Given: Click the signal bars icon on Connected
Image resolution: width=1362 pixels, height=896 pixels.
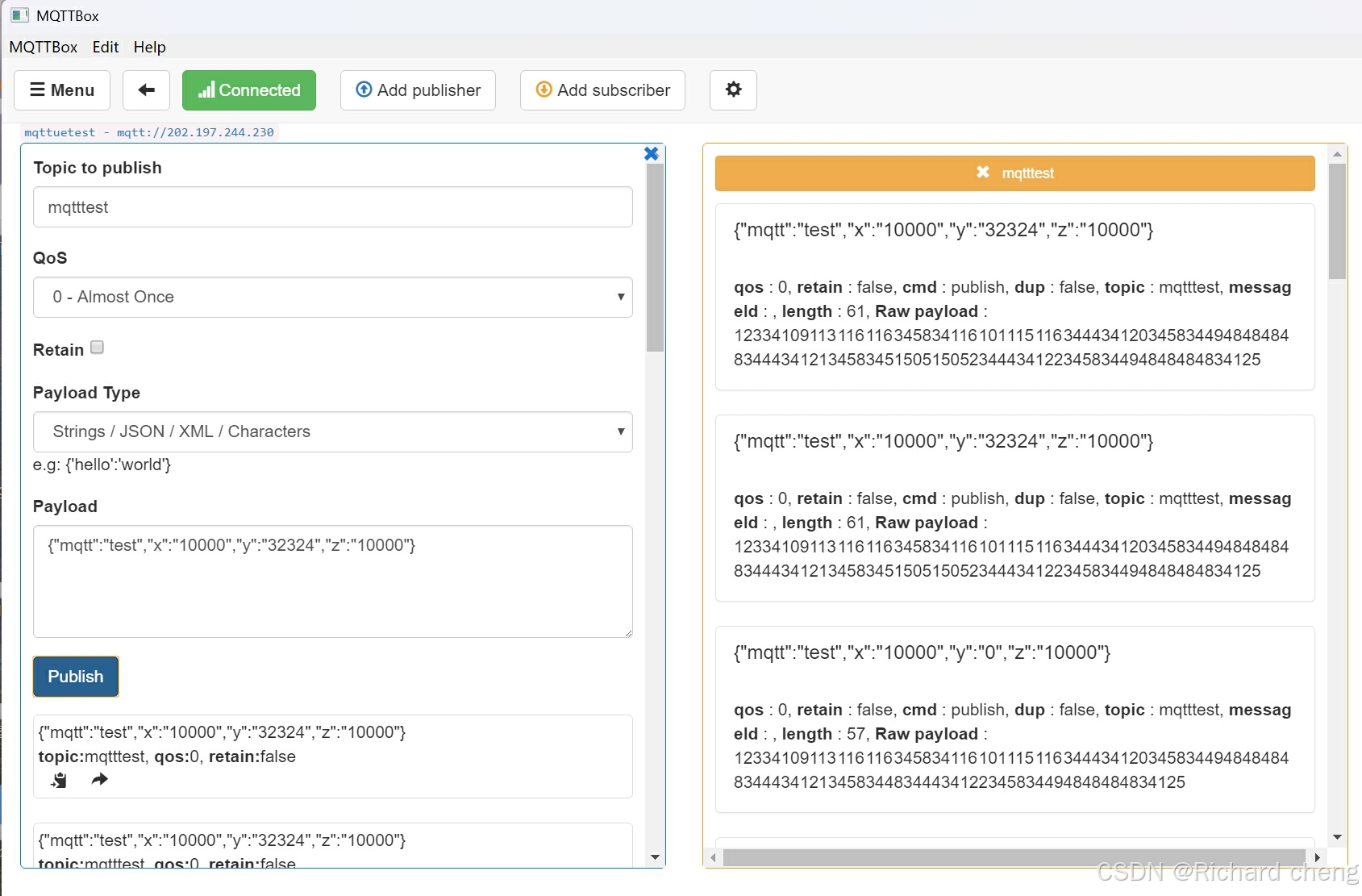Looking at the screenshot, I should pos(206,90).
